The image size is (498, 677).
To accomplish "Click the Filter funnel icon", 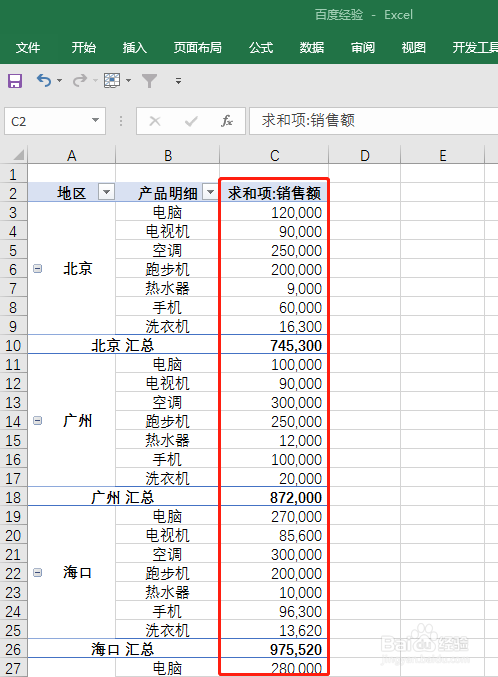I will (149, 81).
